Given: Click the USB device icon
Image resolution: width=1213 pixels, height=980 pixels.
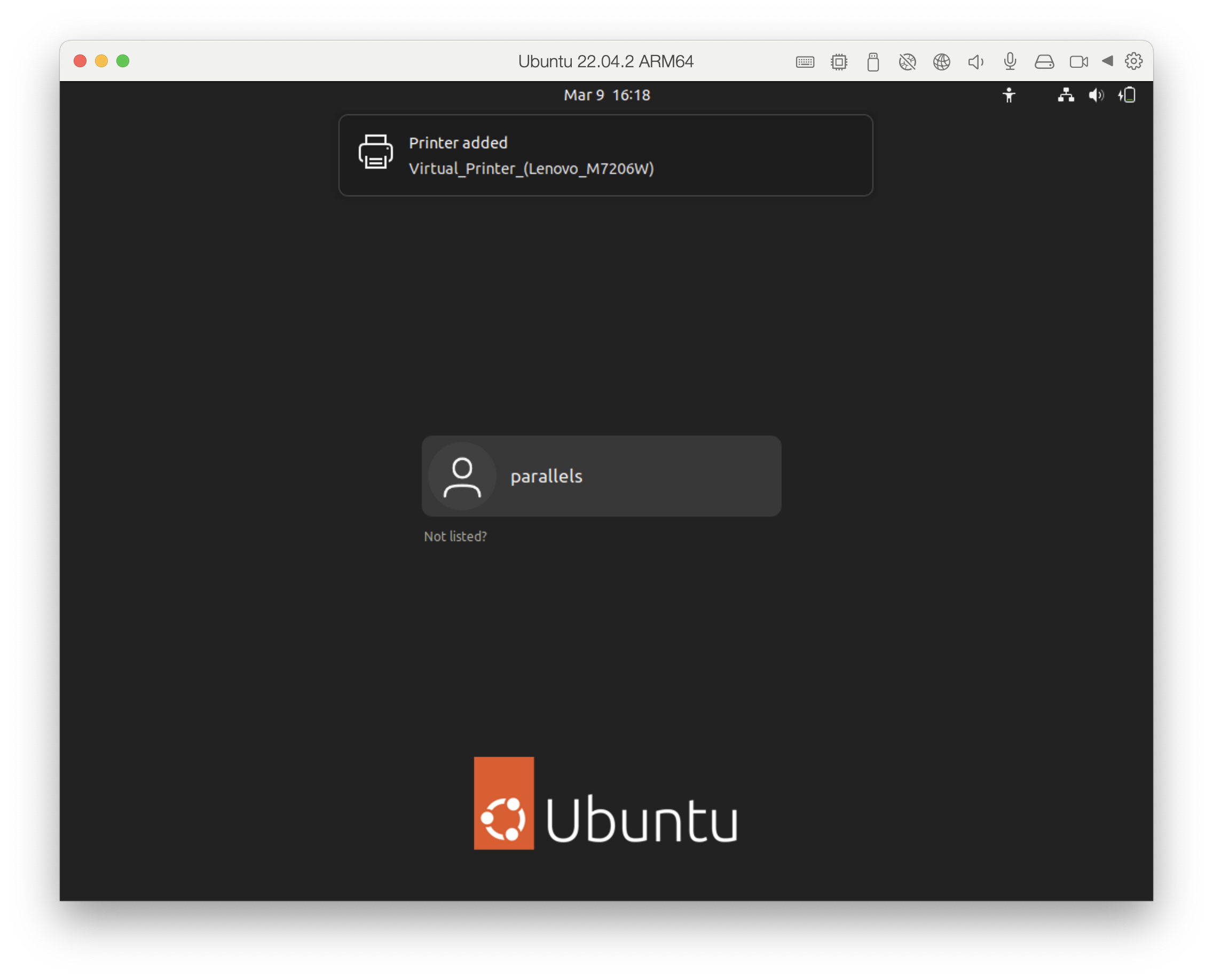Looking at the screenshot, I should (x=873, y=61).
